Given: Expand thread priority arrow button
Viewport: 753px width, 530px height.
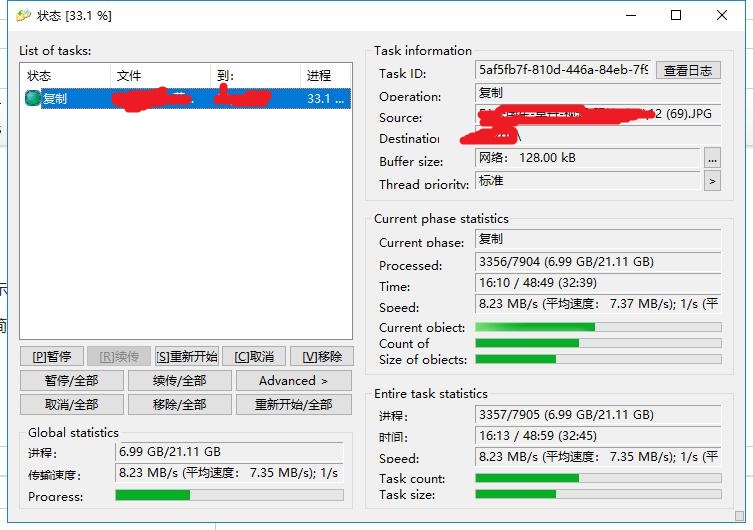Looking at the screenshot, I should 712,181.
